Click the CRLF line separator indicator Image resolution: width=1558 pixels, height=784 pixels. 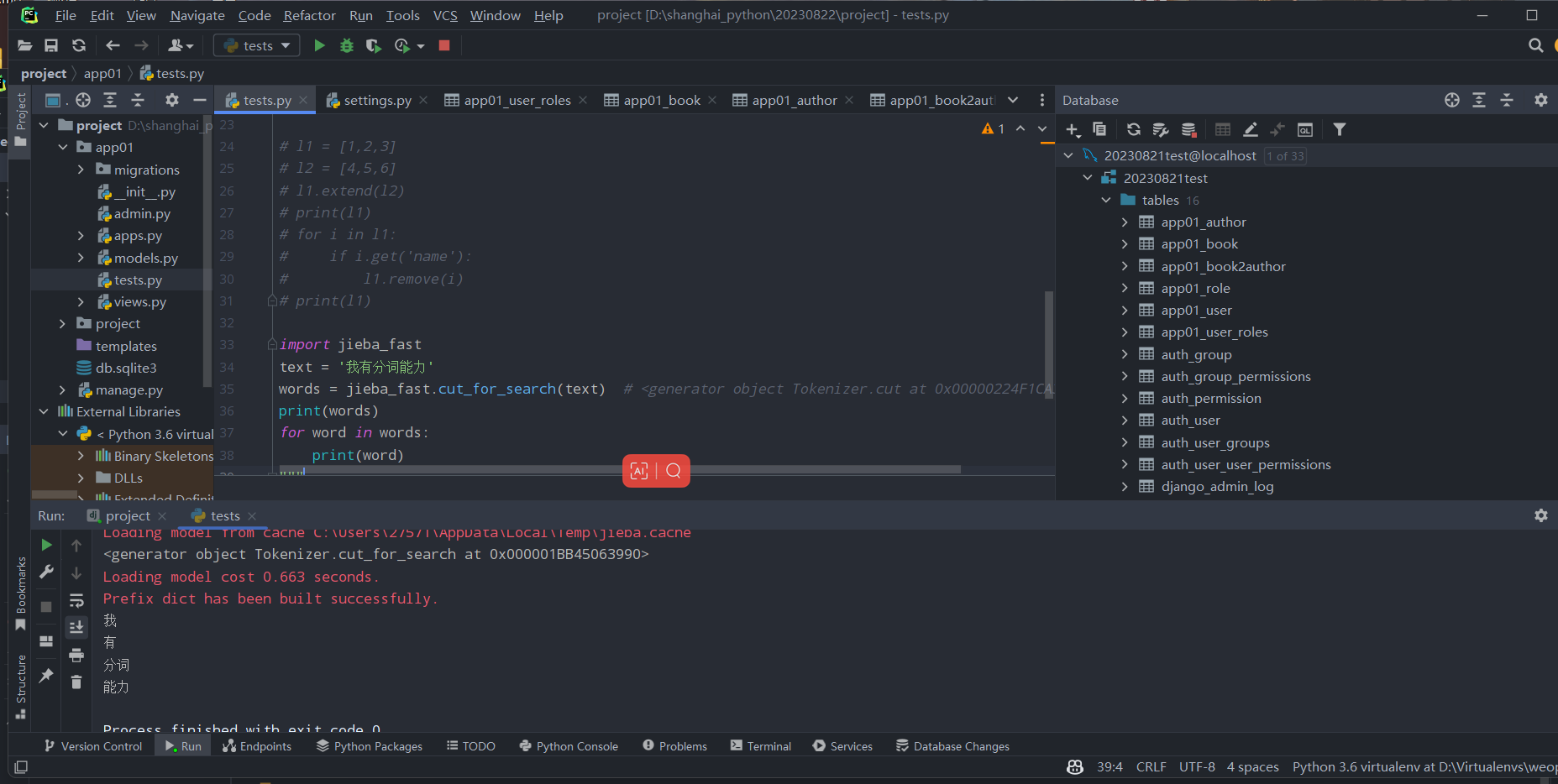click(x=1151, y=766)
